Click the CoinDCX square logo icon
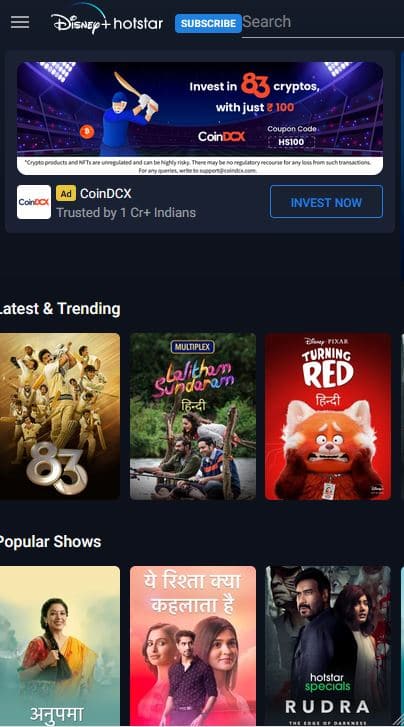This screenshot has width=404, height=727. (x=34, y=202)
